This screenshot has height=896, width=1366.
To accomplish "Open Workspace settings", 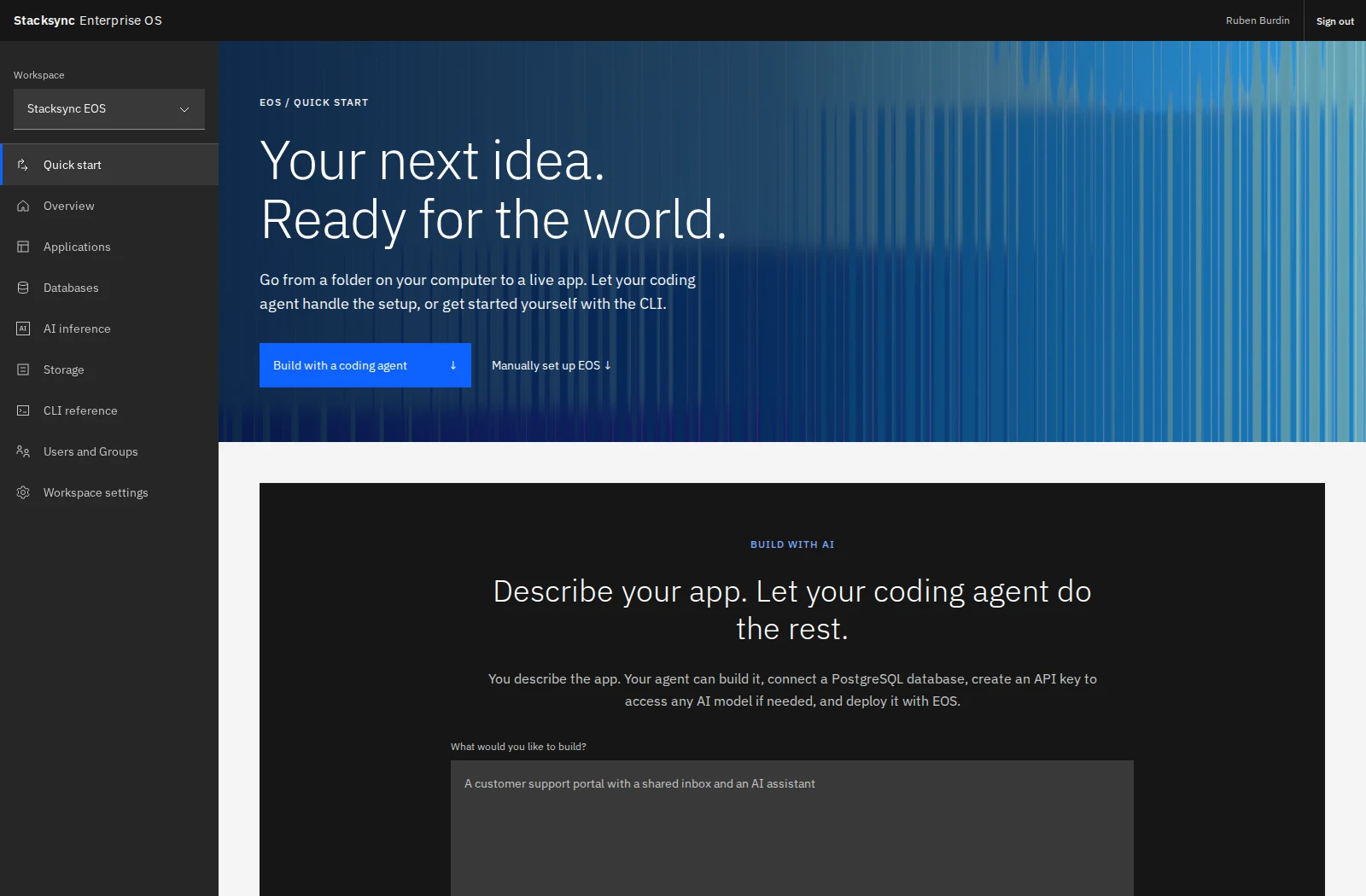I will (x=109, y=492).
